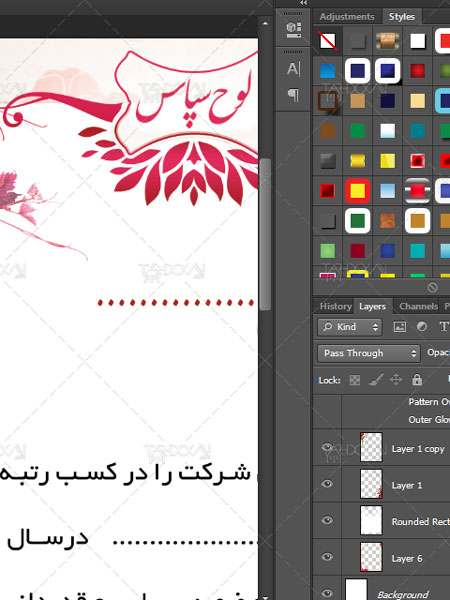The image size is (450, 600).
Task: Toggle visibility of the Background layer
Action: point(327,592)
